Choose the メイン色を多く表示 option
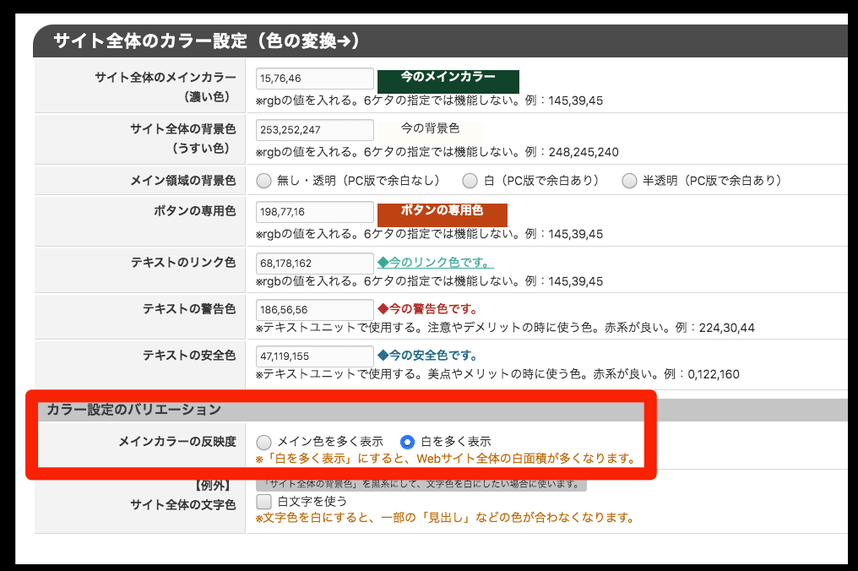The width and height of the screenshot is (858, 571). tap(264, 442)
